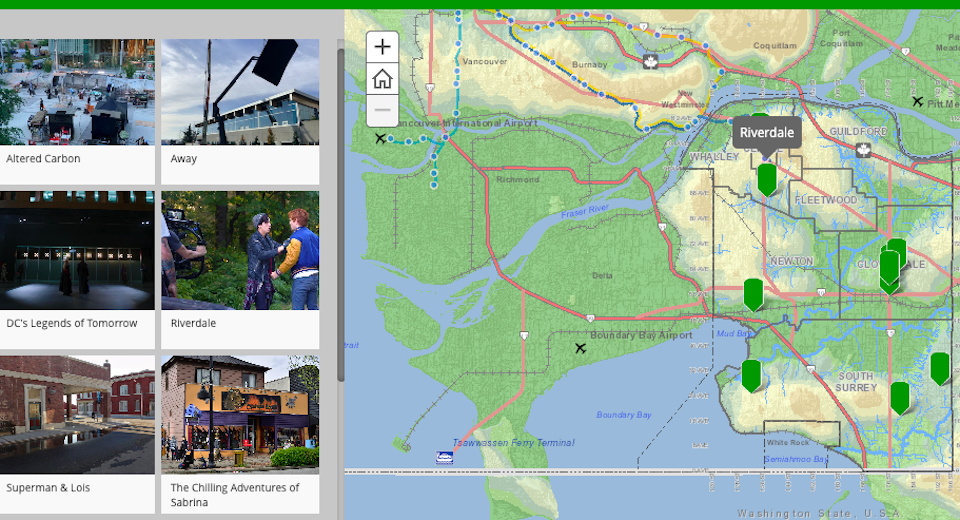Click the Boundary Bay water label
Screen dimensions: 960x520
[x=624, y=415]
